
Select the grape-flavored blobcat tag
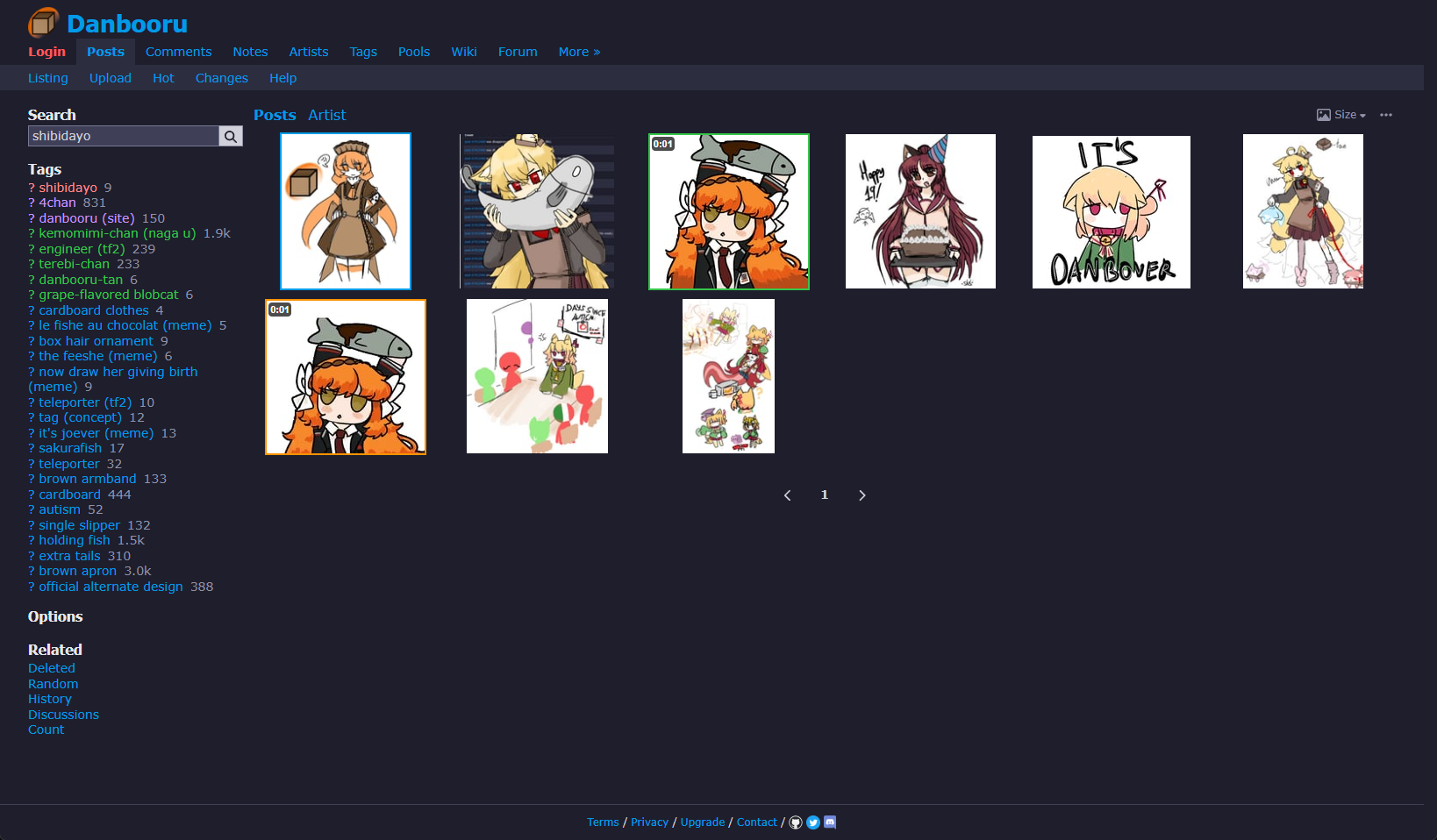pyautogui.click(x=109, y=295)
